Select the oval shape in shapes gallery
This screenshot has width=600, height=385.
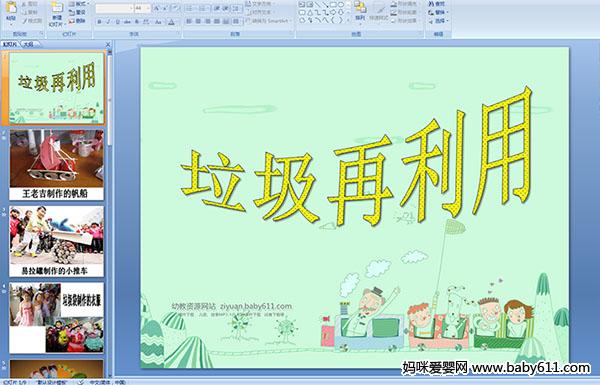pyautogui.click(x=341, y=5)
